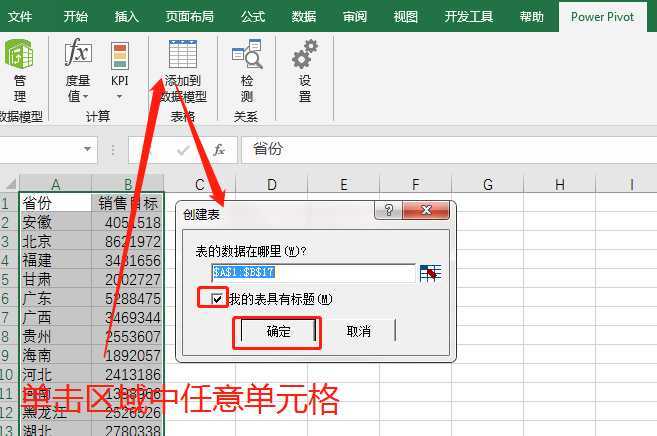The image size is (657, 436).
Task: Switch to the 审阅 tab
Action: 354,16
